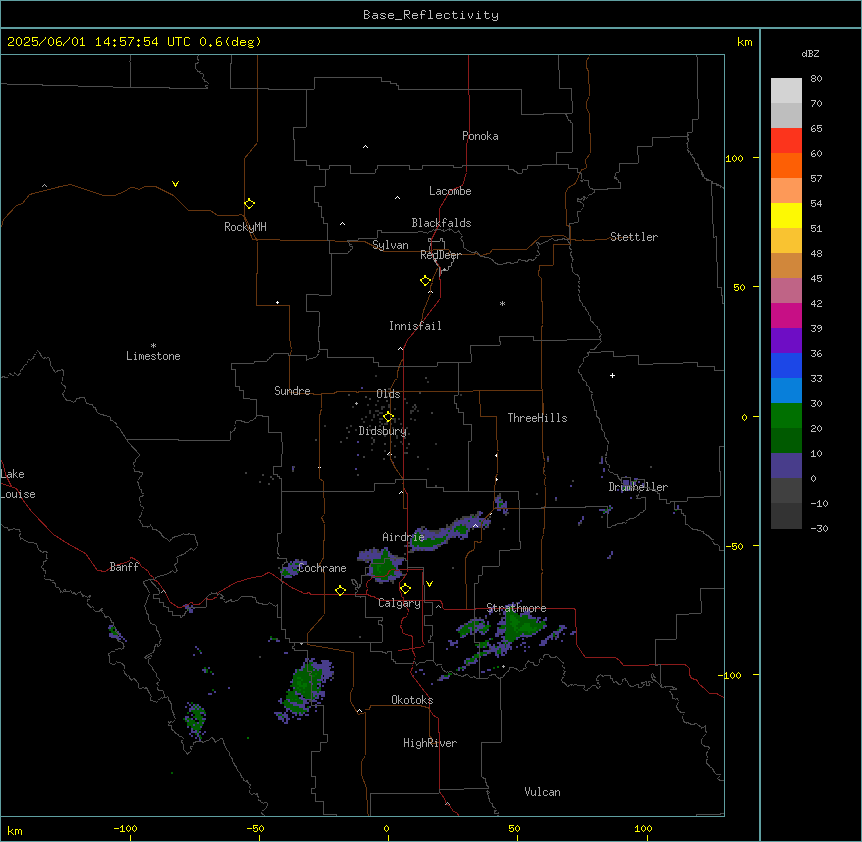
Task: Click the -50 tick on the right km axis
Action: point(734,546)
